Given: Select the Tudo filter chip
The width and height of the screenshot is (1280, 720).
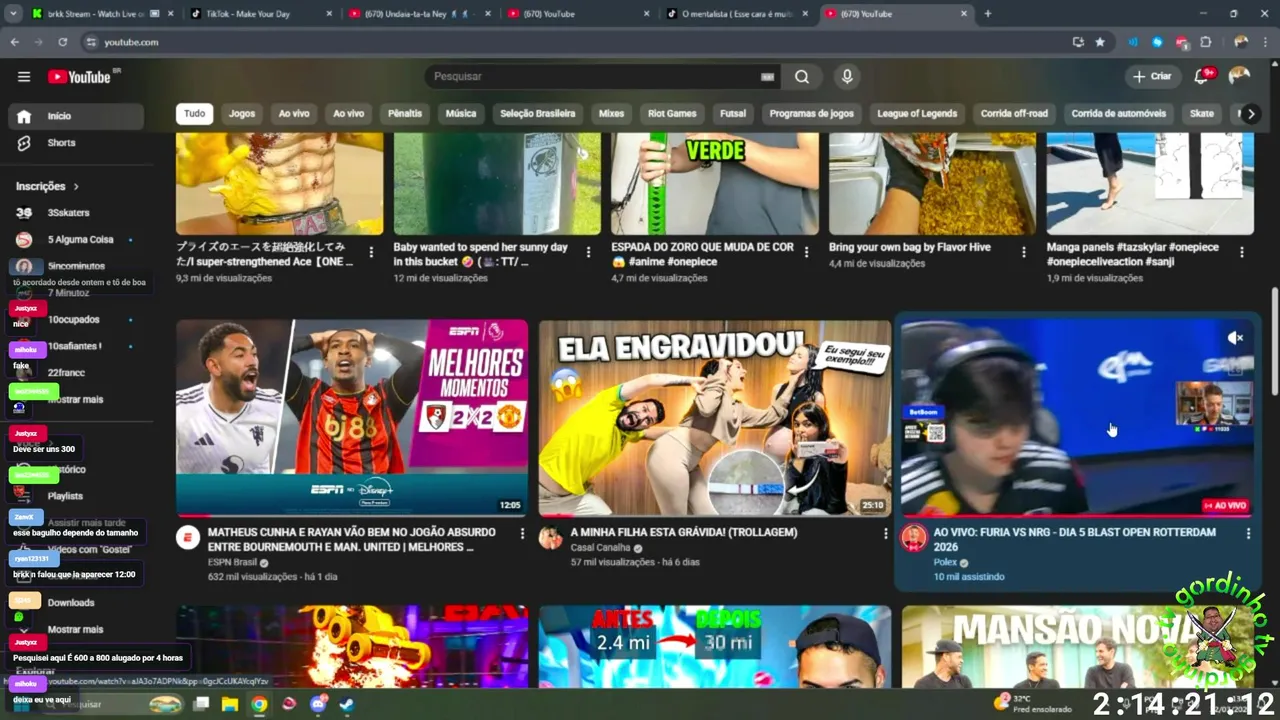Looking at the screenshot, I should click(x=195, y=114).
